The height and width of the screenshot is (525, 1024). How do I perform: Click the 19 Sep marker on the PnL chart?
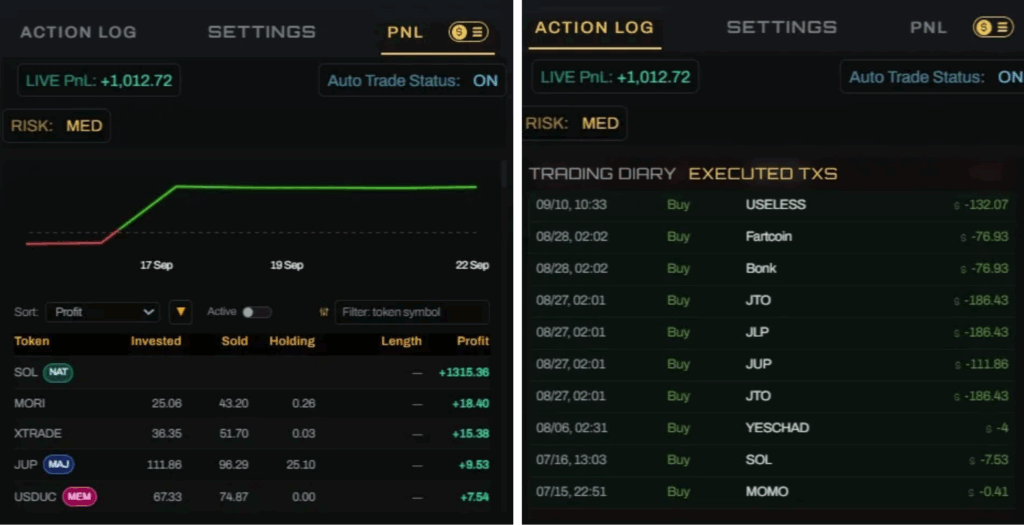(x=287, y=265)
